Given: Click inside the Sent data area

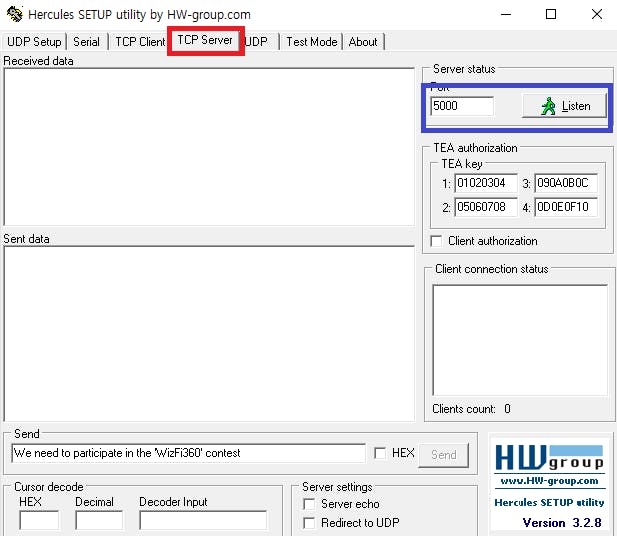Looking at the screenshot, I should pyautogui.click(x=209, y=333).
